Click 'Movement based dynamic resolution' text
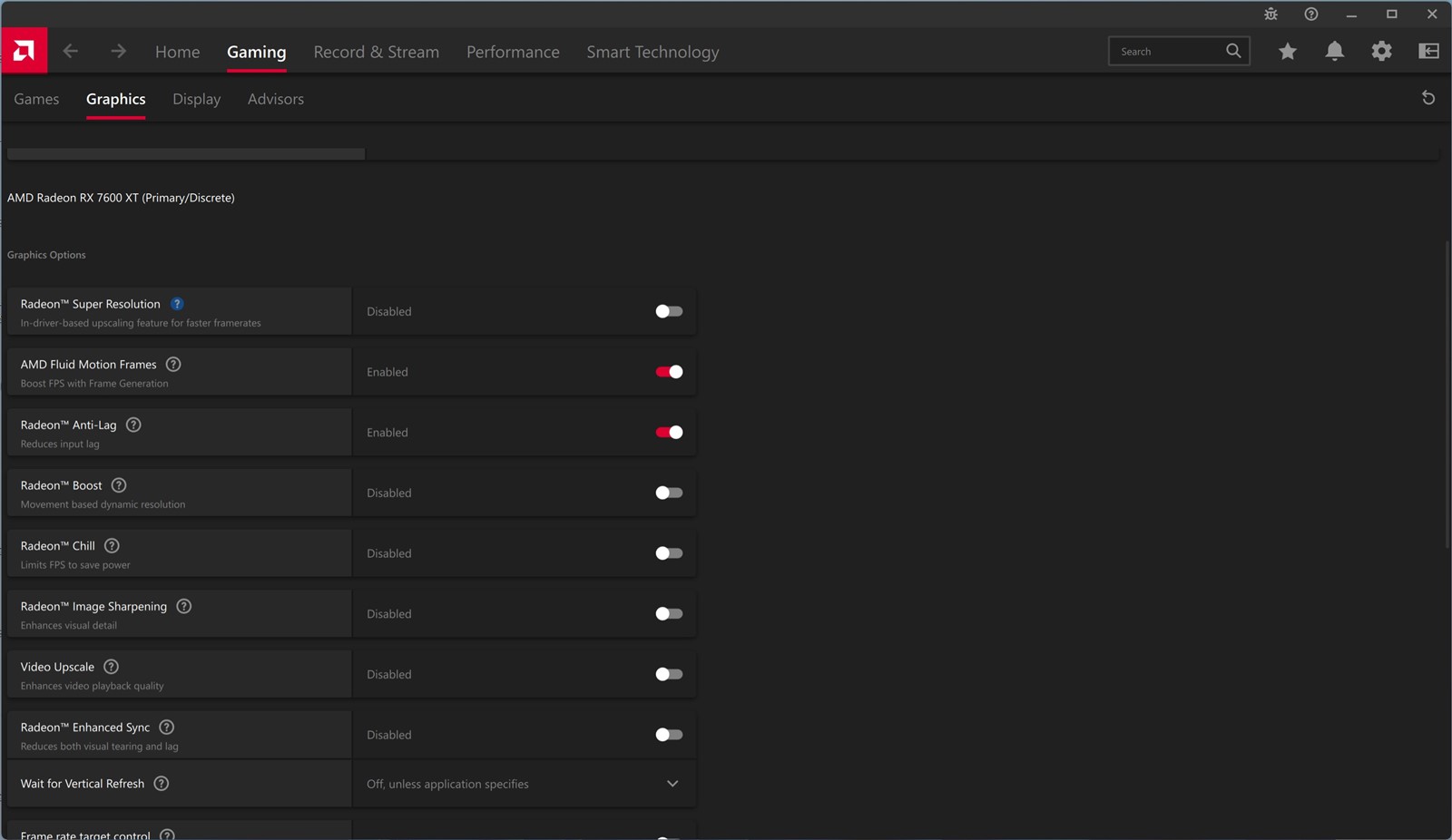The image size is (1452, 840). 103,504
